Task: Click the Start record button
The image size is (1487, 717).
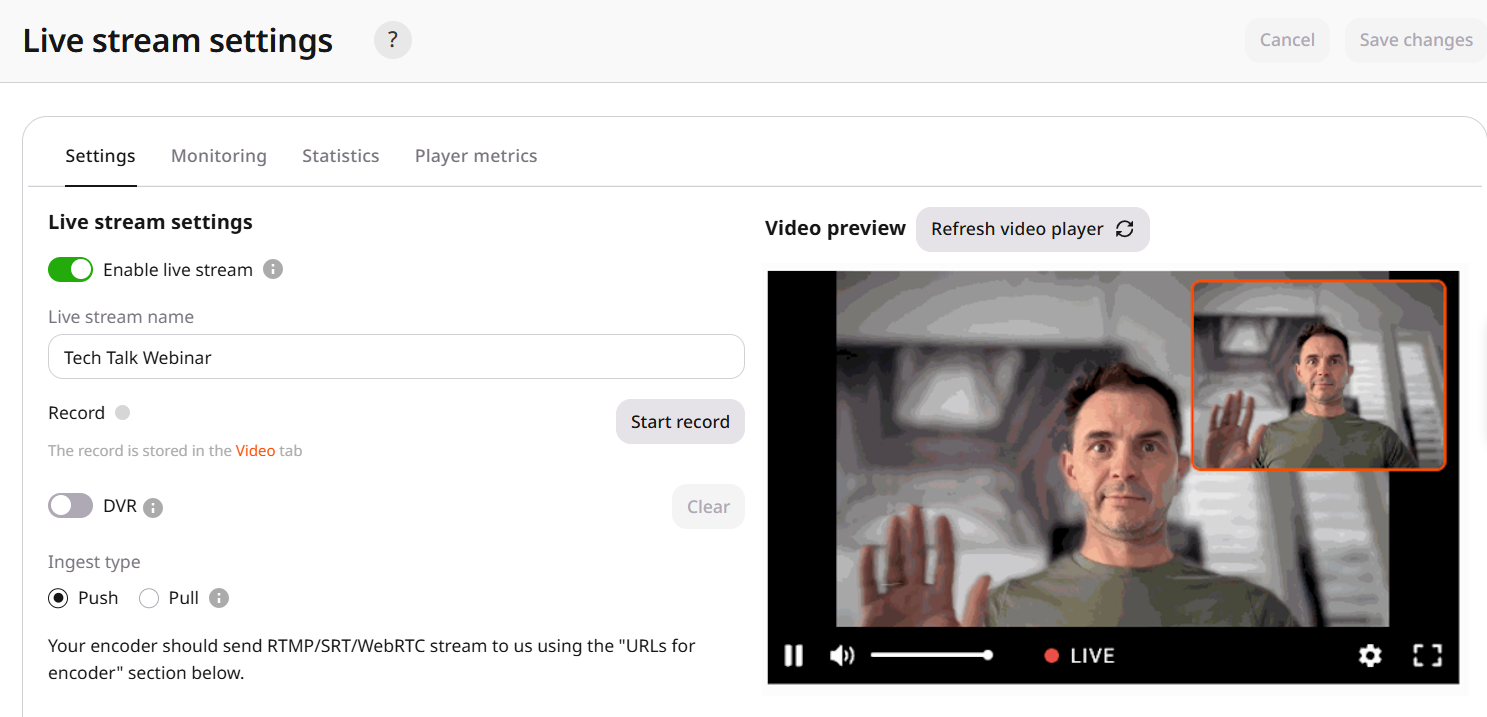Action: click(680, 422)
